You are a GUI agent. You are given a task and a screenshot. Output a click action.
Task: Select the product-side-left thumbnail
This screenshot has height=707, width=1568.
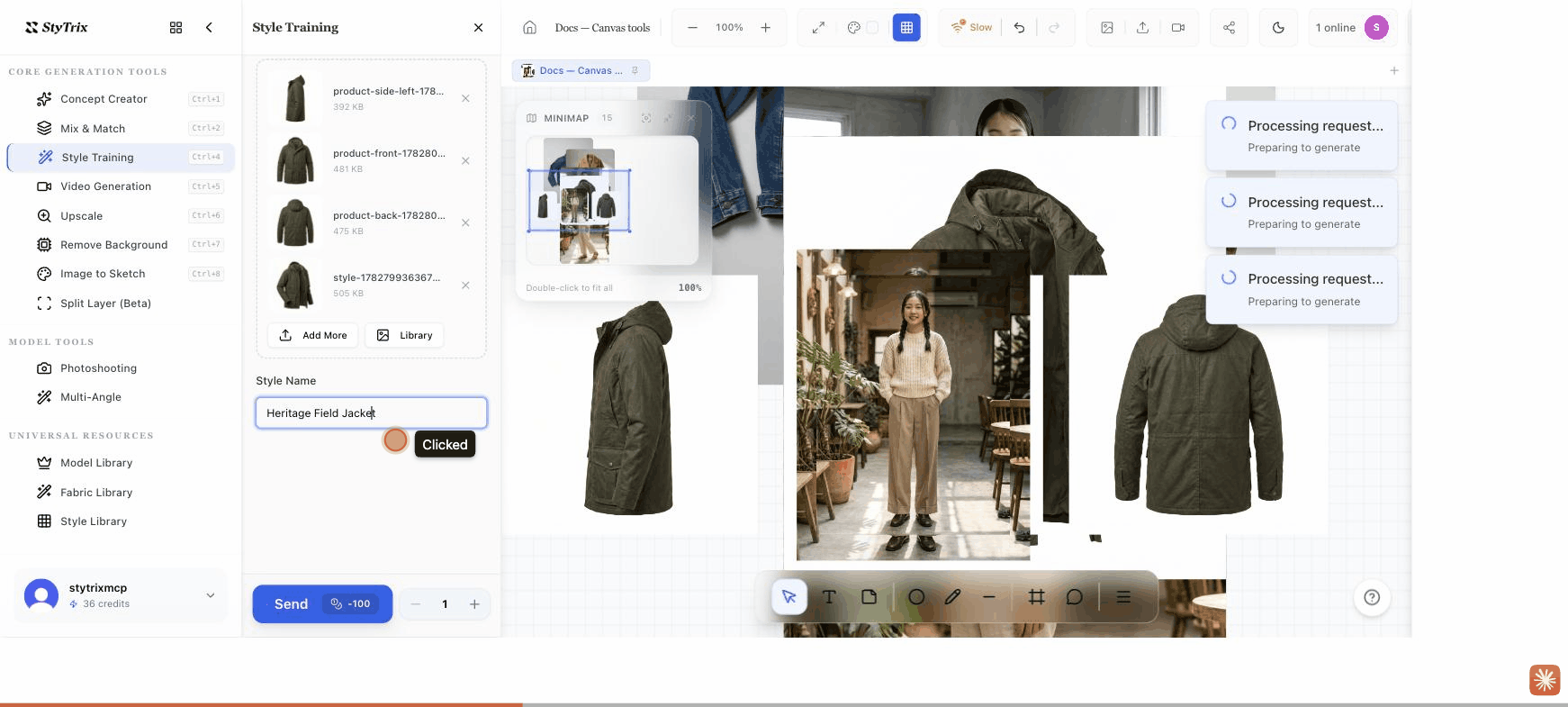[295, 98]
